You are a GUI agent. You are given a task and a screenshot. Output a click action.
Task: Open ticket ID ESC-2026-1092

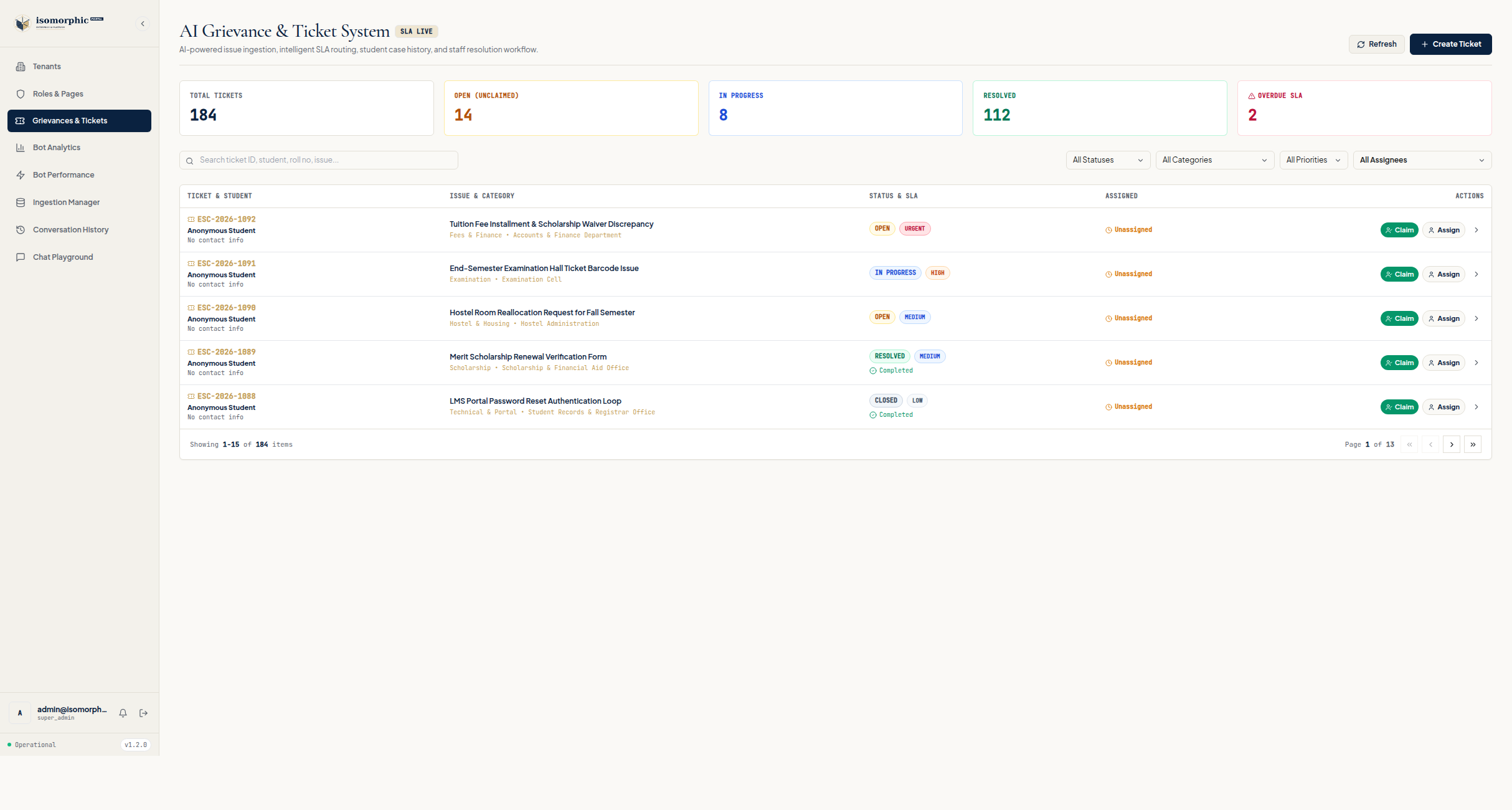tap(227, 219)
